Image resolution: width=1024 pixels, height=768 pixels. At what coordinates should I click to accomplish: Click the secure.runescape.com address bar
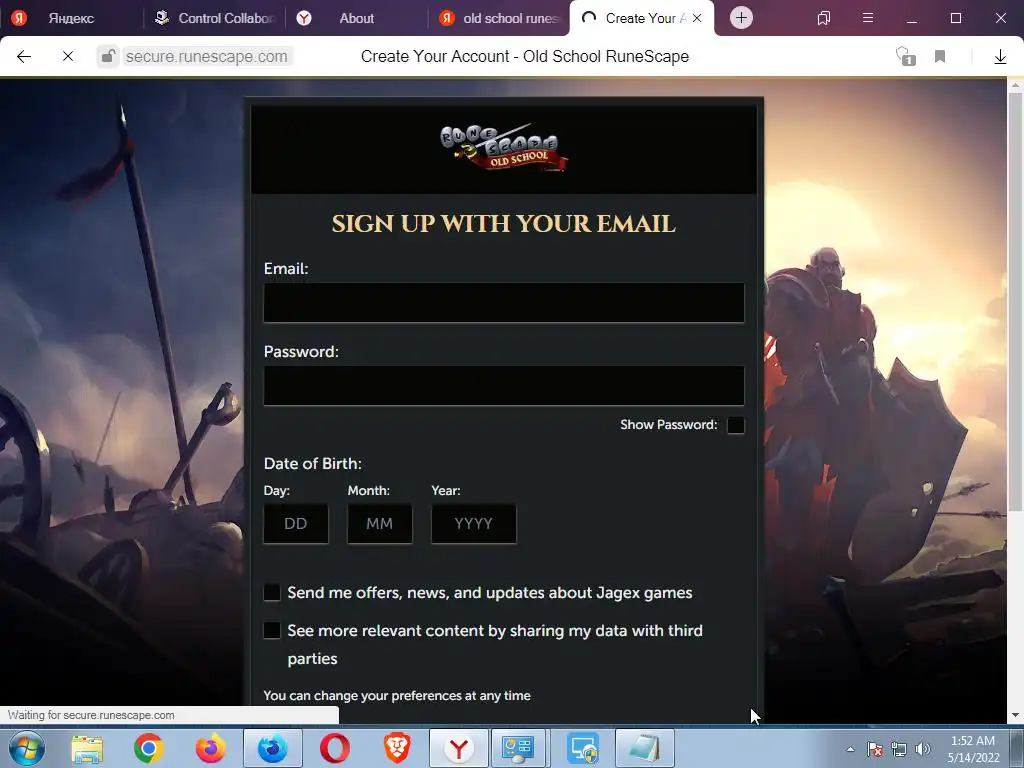tap(206, 57)
